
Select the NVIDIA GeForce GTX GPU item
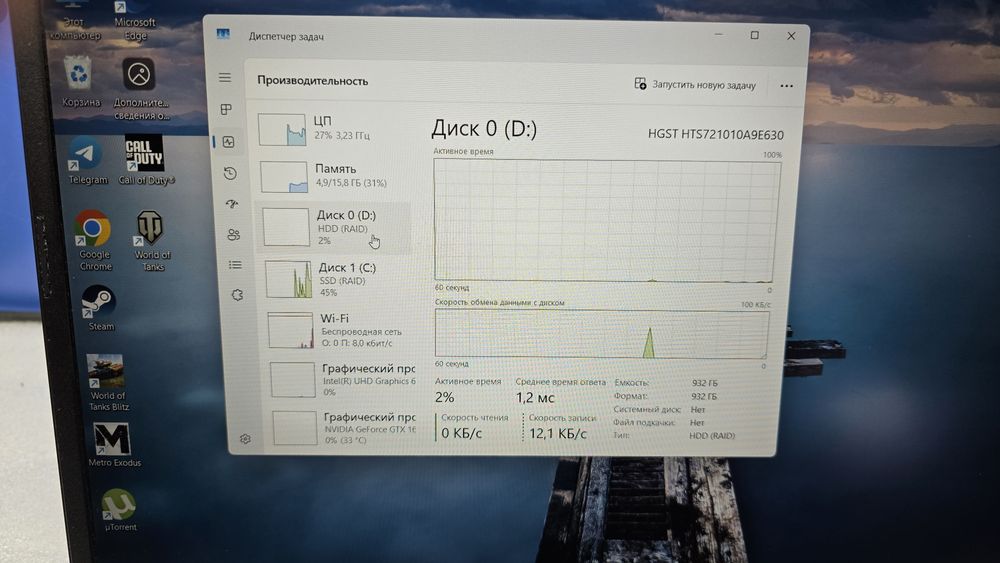click(344, 427)
